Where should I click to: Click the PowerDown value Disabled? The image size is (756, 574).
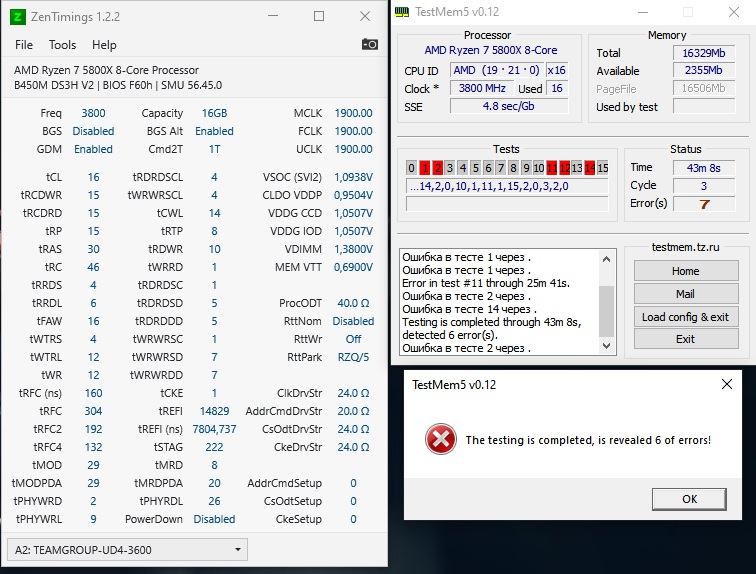214,519
